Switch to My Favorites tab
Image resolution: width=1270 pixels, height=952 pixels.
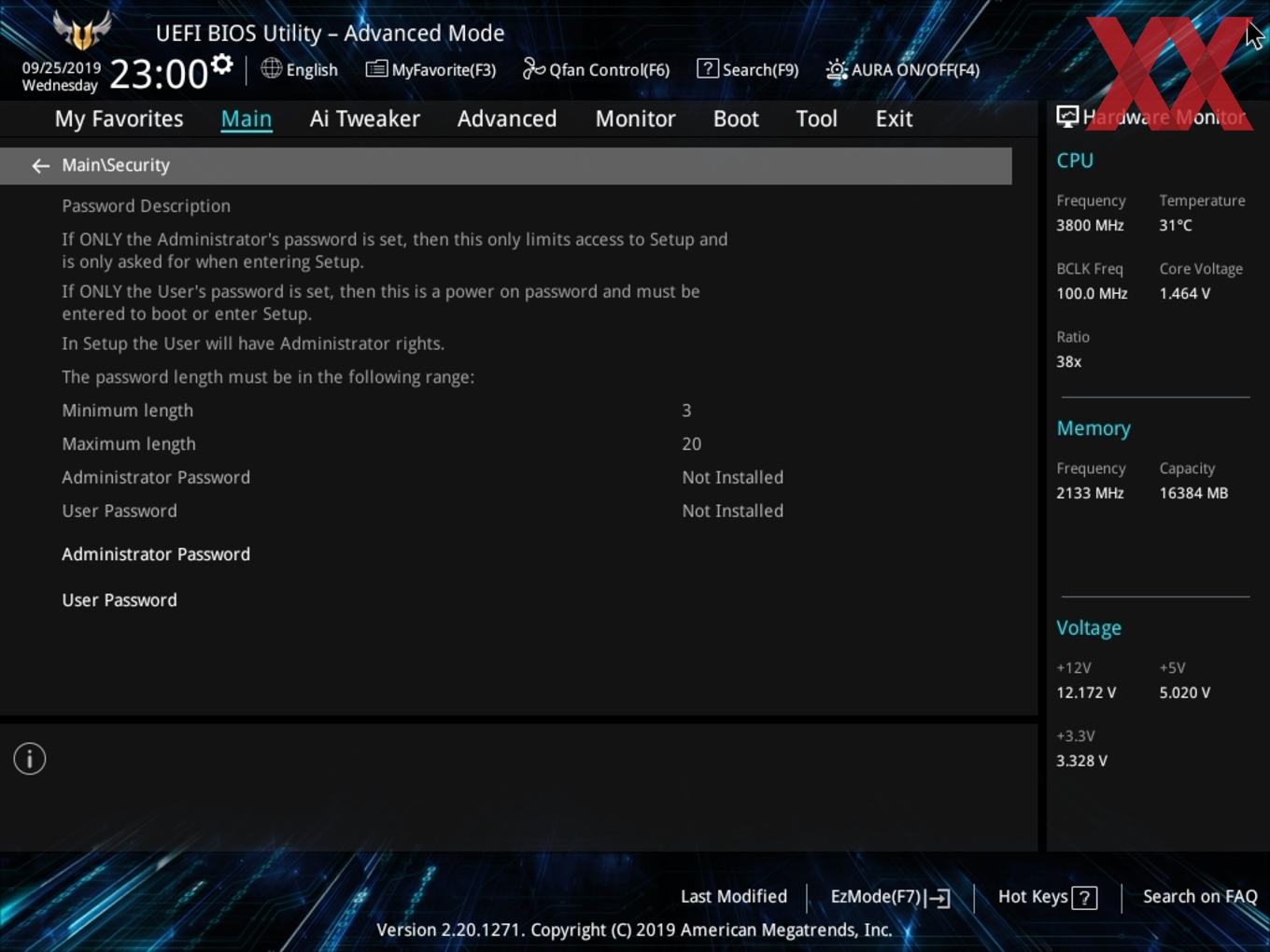pos(119,119)
